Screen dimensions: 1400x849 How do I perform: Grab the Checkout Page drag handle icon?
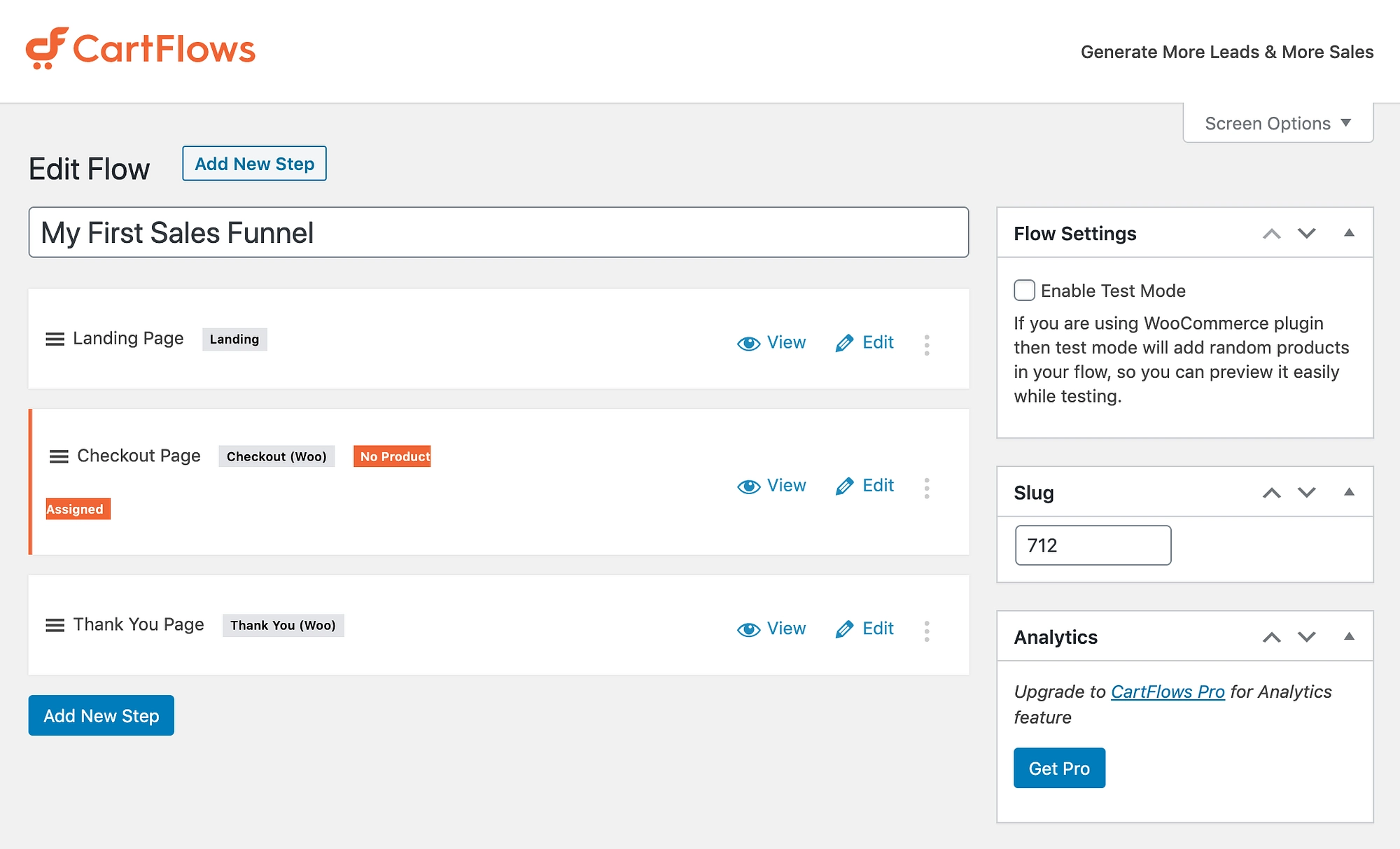coord(59,457)
